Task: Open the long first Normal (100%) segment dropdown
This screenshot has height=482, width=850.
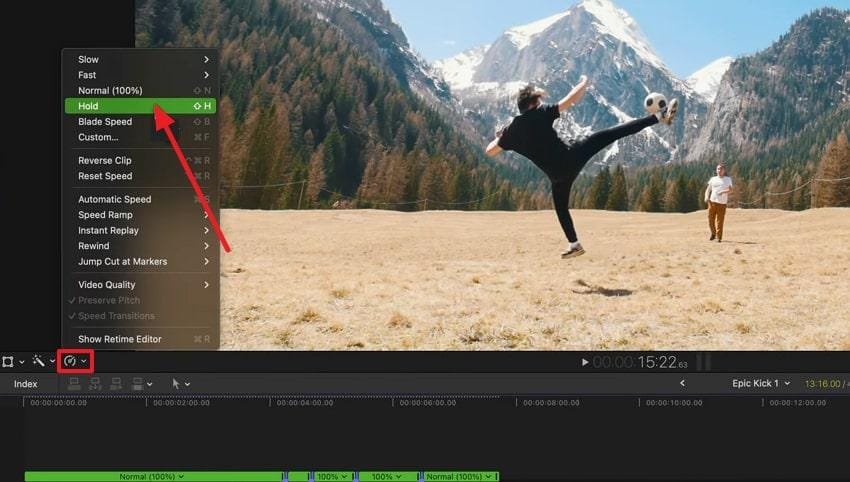Action: point(151,477)
